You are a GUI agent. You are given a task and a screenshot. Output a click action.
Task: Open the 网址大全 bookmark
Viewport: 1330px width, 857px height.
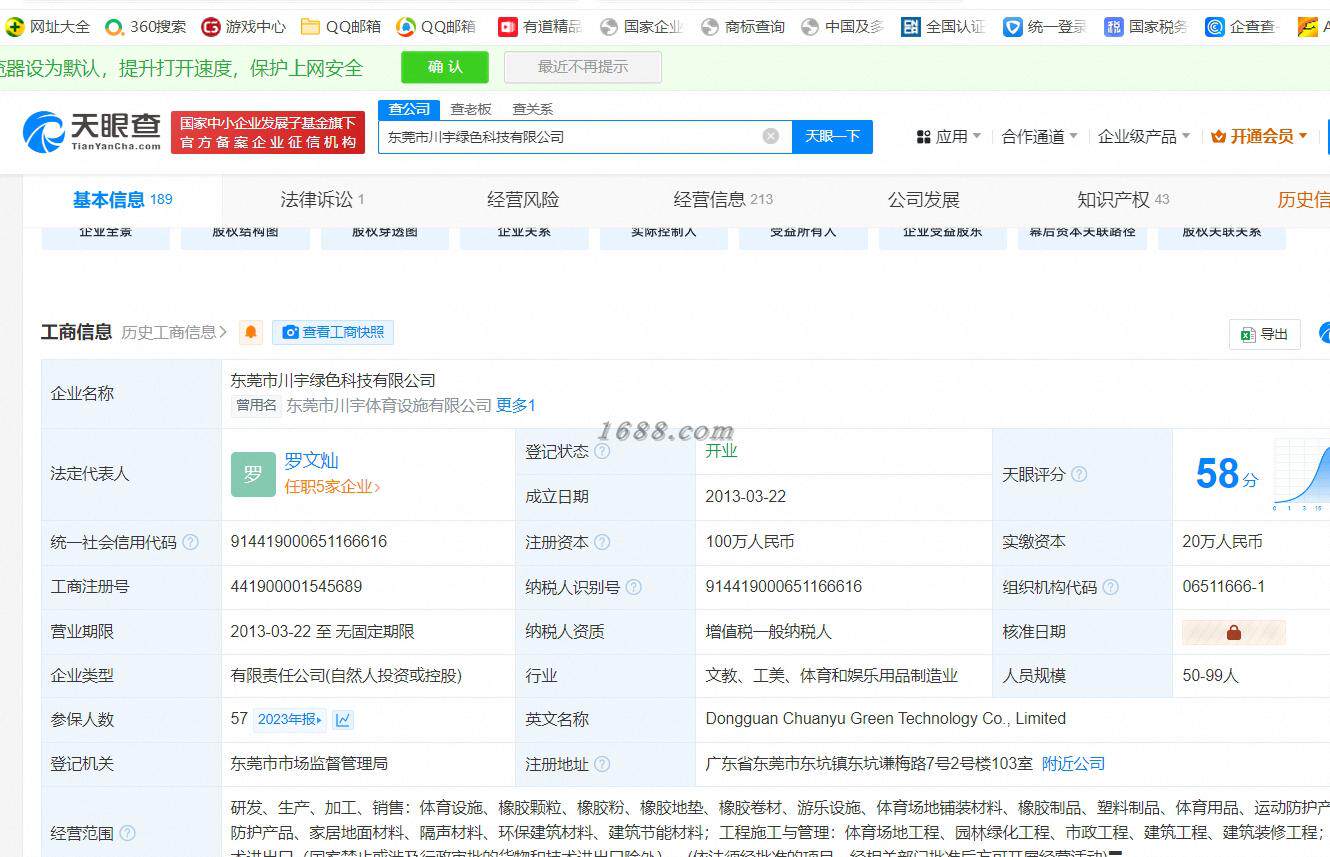click(x=48, y=27)
